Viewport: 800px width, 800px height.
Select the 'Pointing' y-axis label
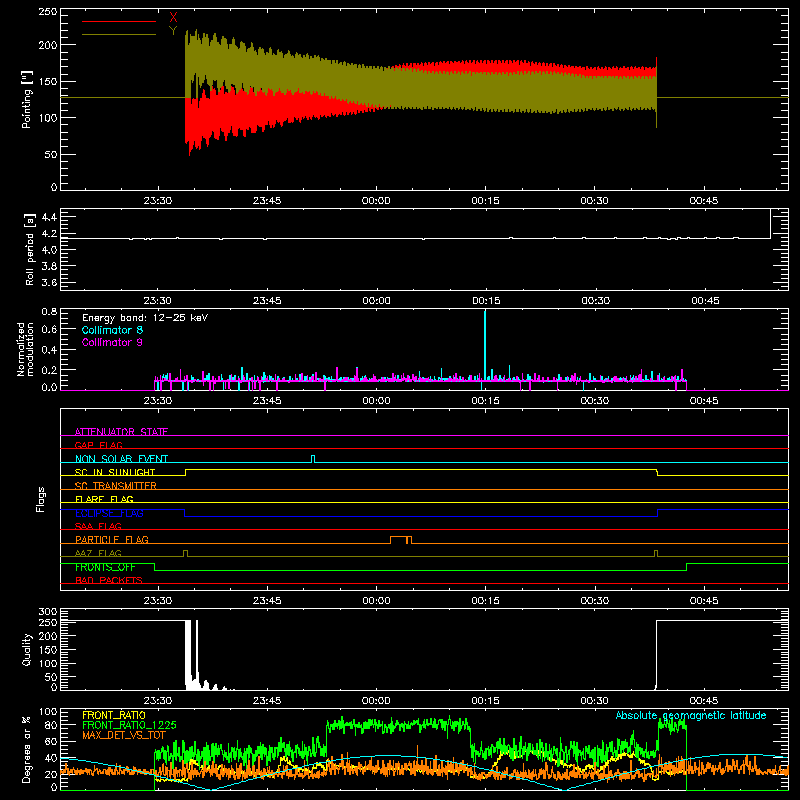coord(27,99)
